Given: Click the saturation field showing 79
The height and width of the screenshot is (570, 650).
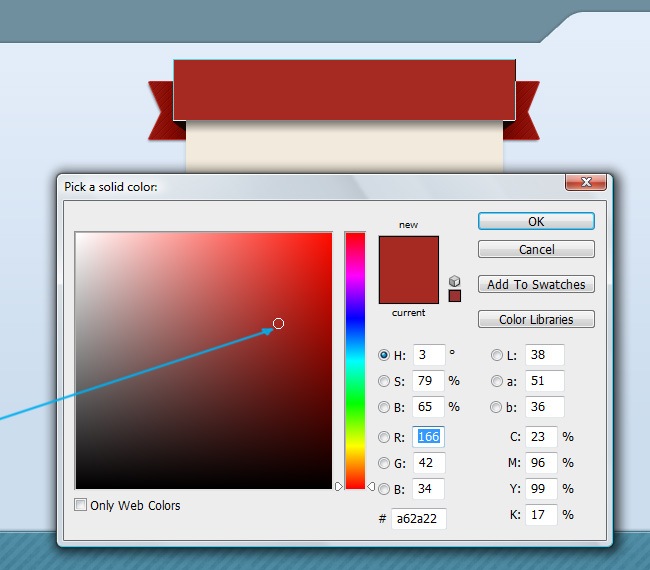Looking at the screenshot, I should 428,381.
